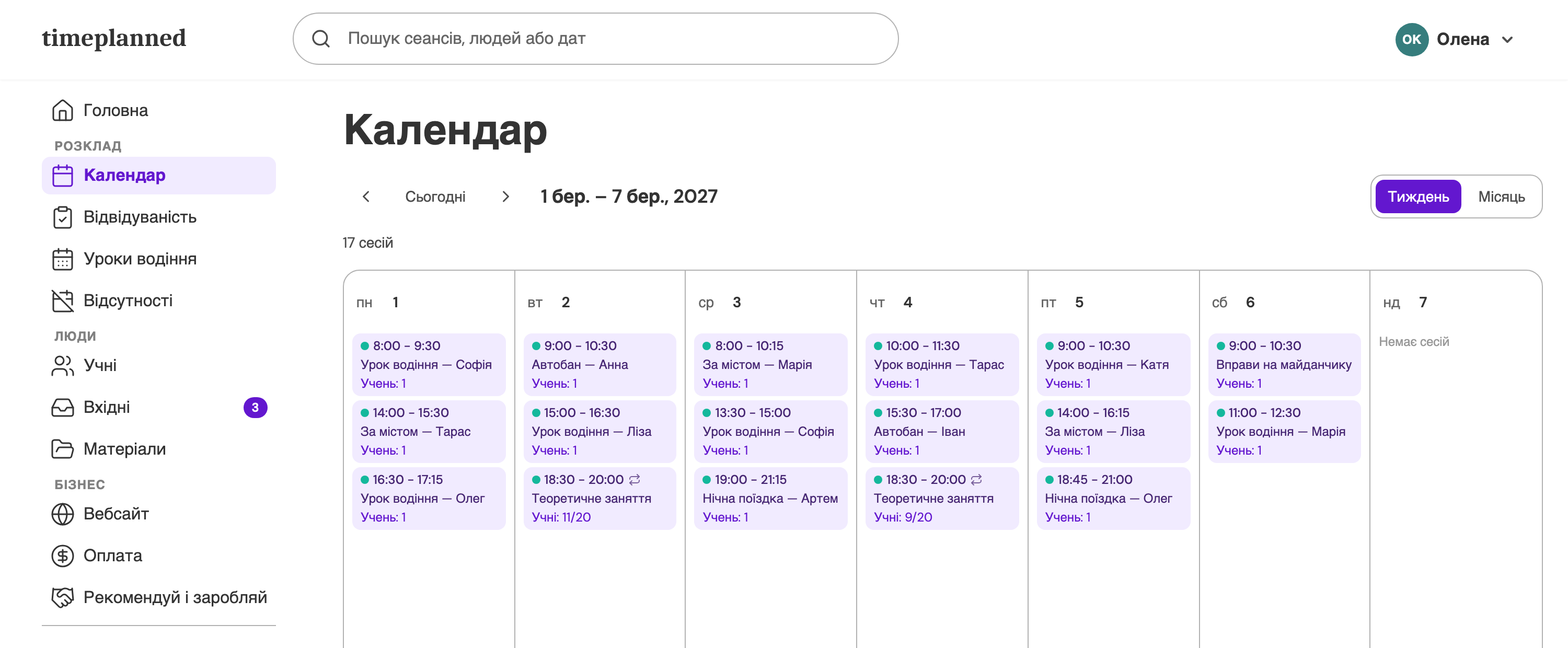Click the repeat icon on Tuesday's 18:30 session
The height and width of the screenshot is (648, 1568).
pos(635,479)
